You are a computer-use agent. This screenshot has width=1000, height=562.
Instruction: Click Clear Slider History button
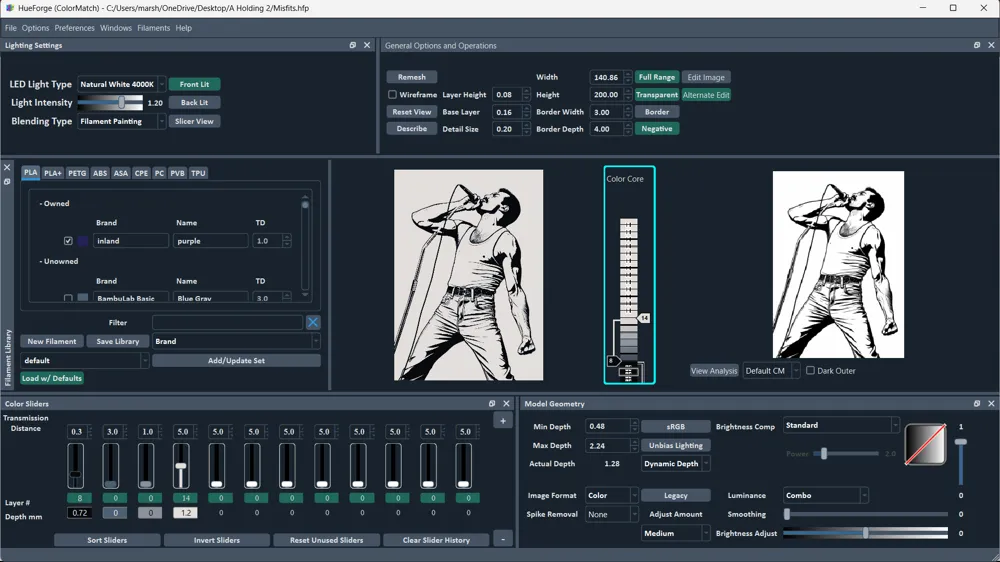pos(436,540)
